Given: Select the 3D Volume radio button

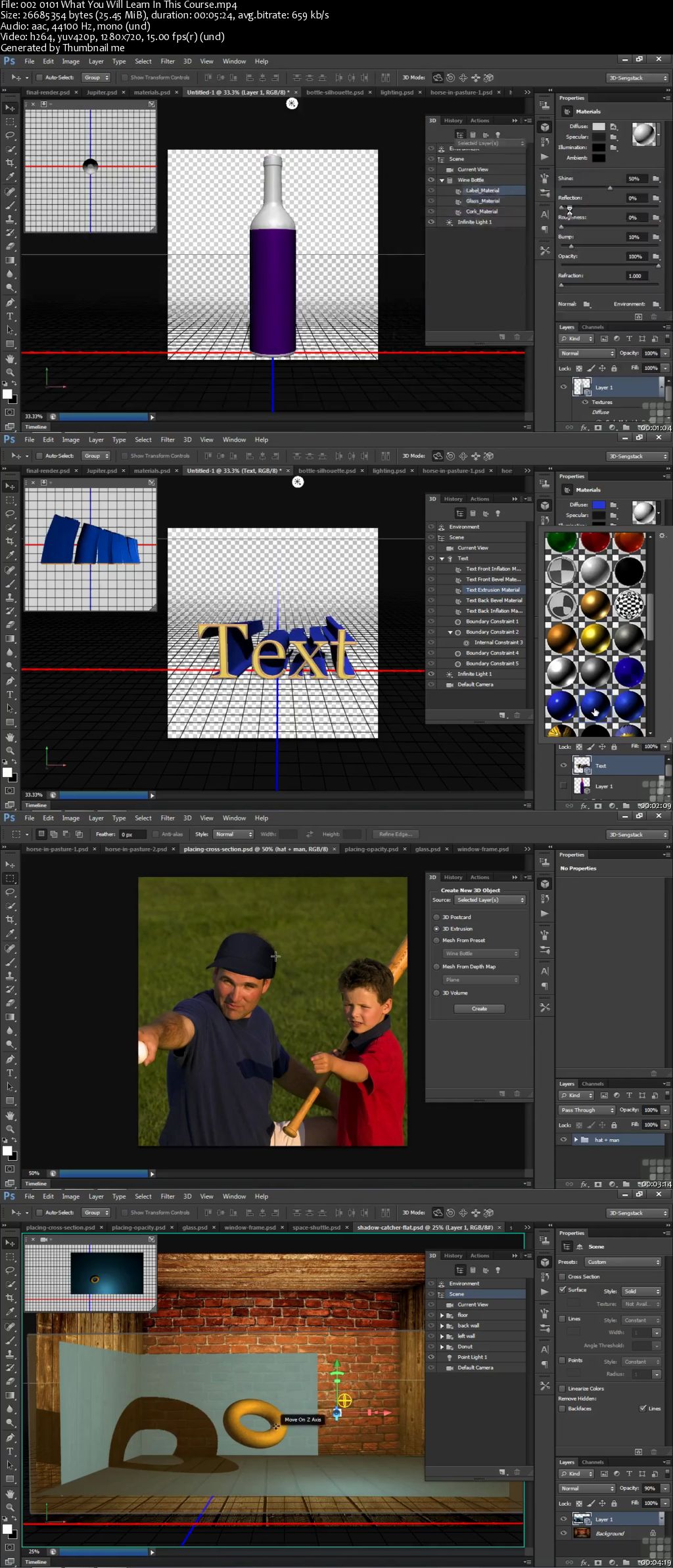Looking at the screenshot, I should pos(436,993).
